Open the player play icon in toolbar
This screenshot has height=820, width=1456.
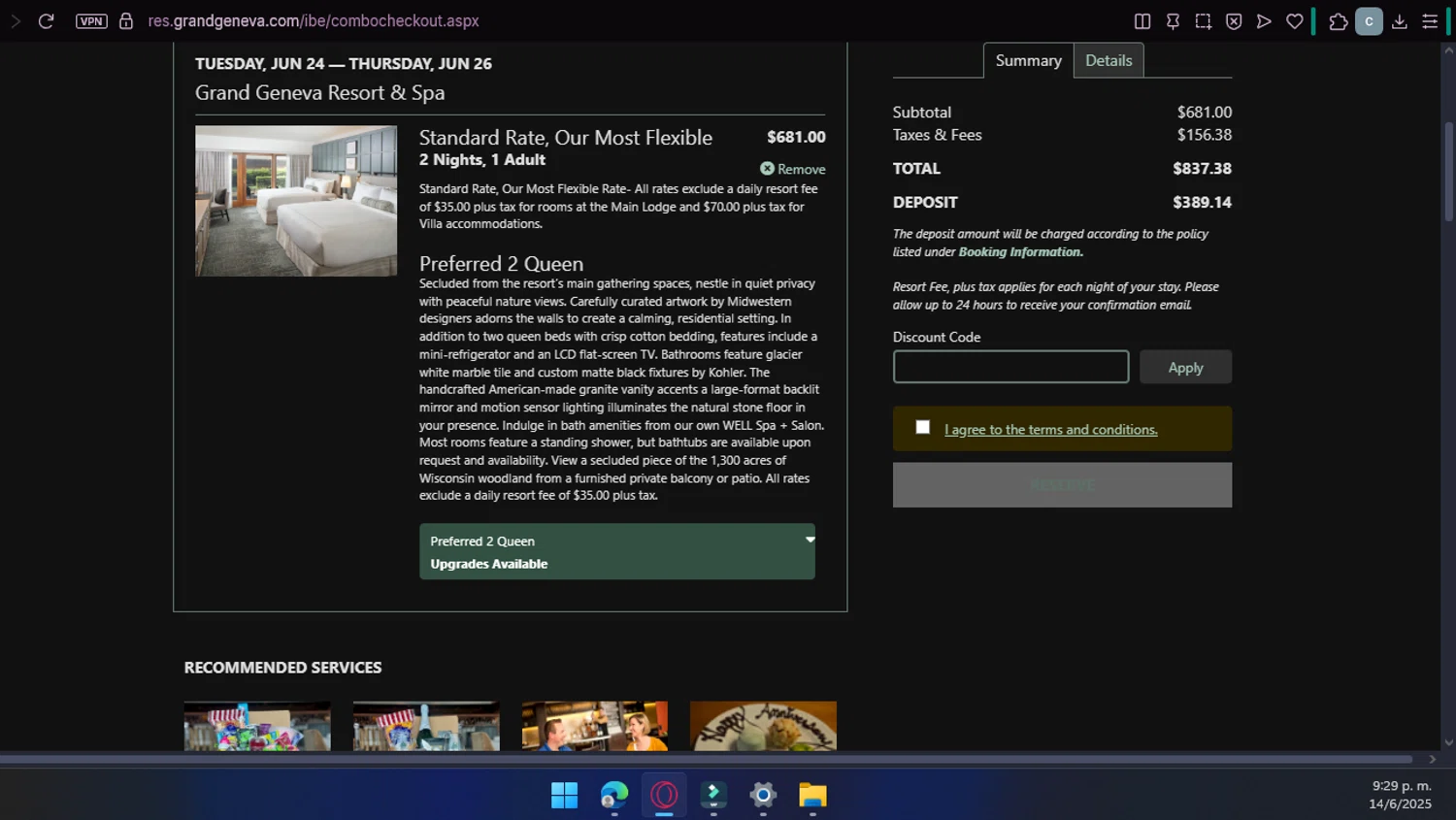1264,20
